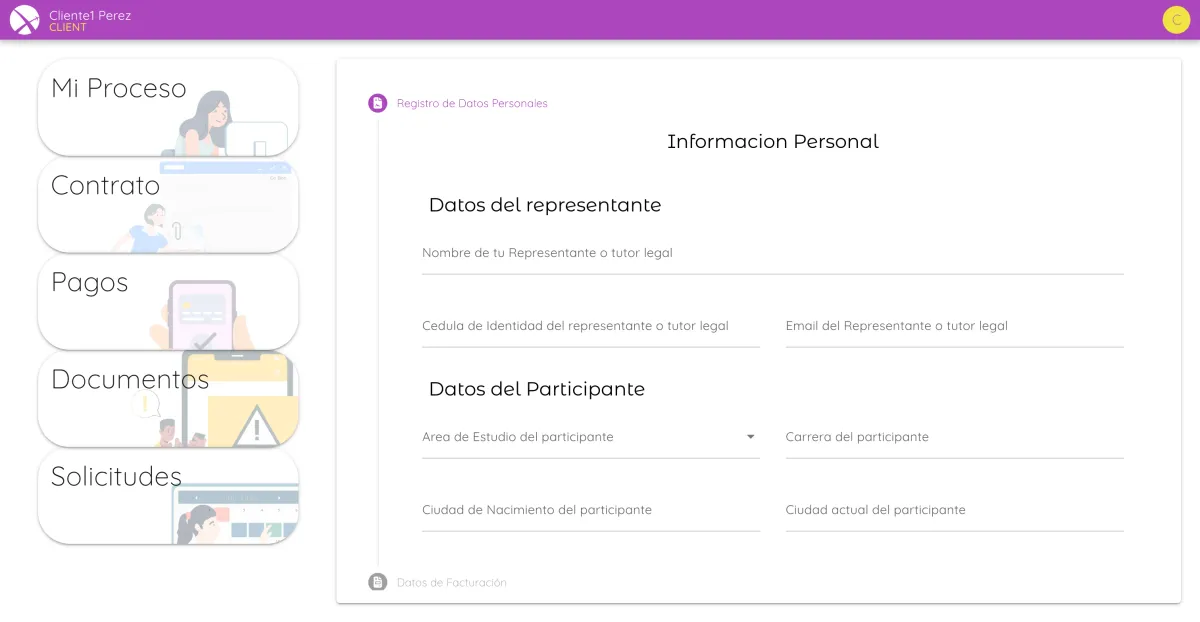Viewport: 1200px width, 622px height.
Task: Focus the Nombre de tu Representante field
Action: pyautogui.click(x=773, y=254)
